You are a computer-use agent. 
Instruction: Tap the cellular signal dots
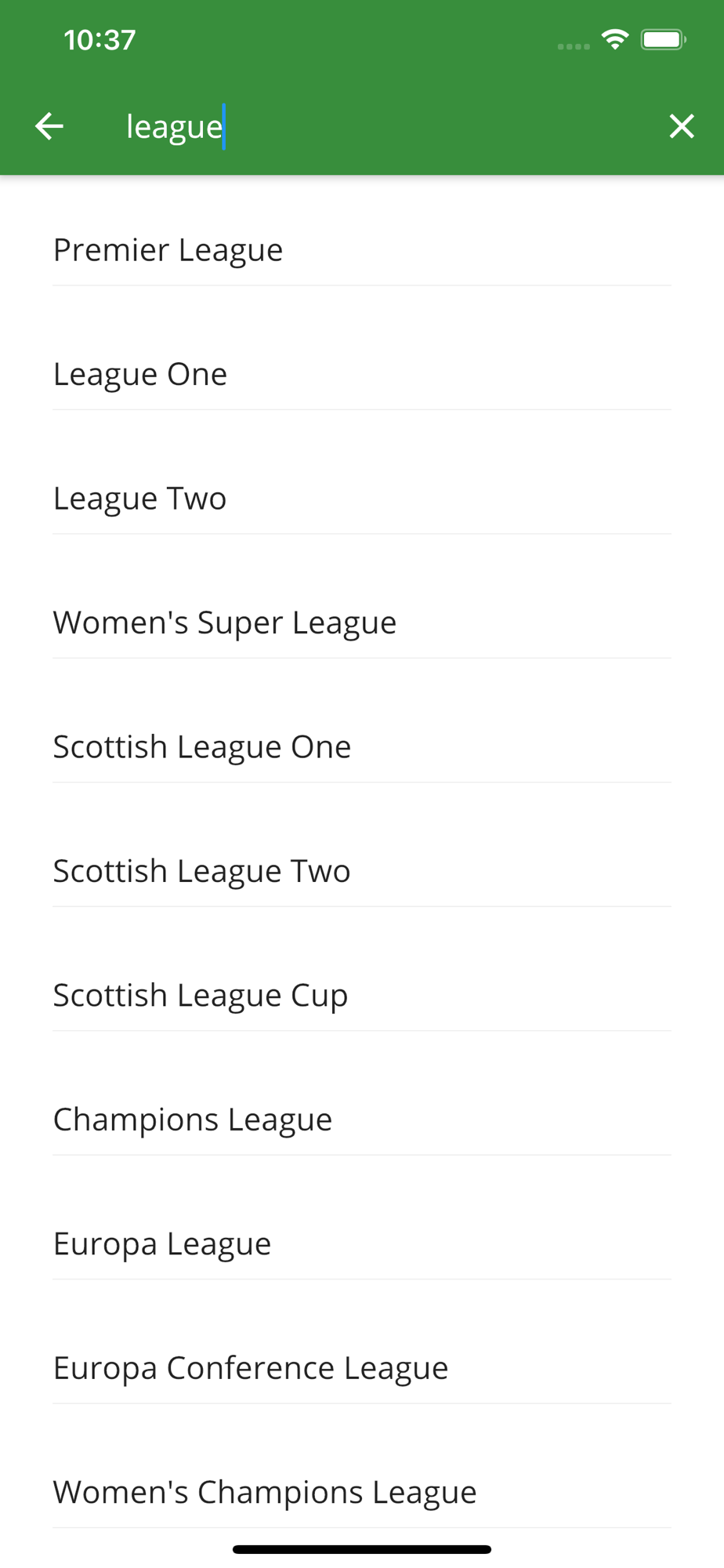(574, 46)
